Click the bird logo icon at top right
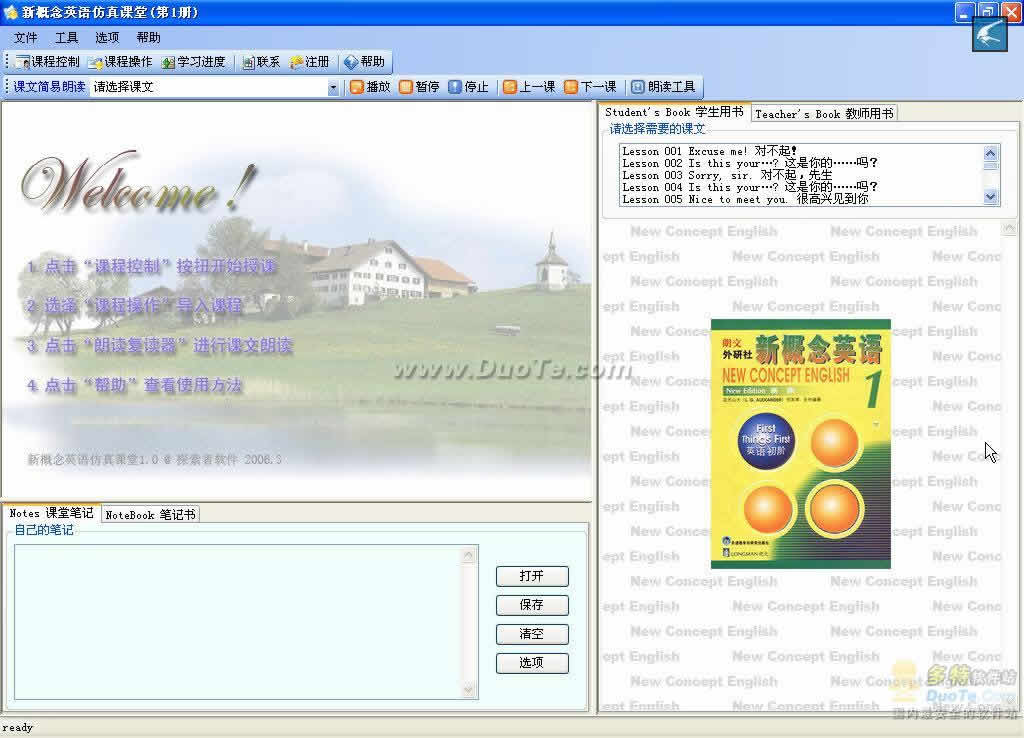 pyautogui.click(x=989, y=33)
